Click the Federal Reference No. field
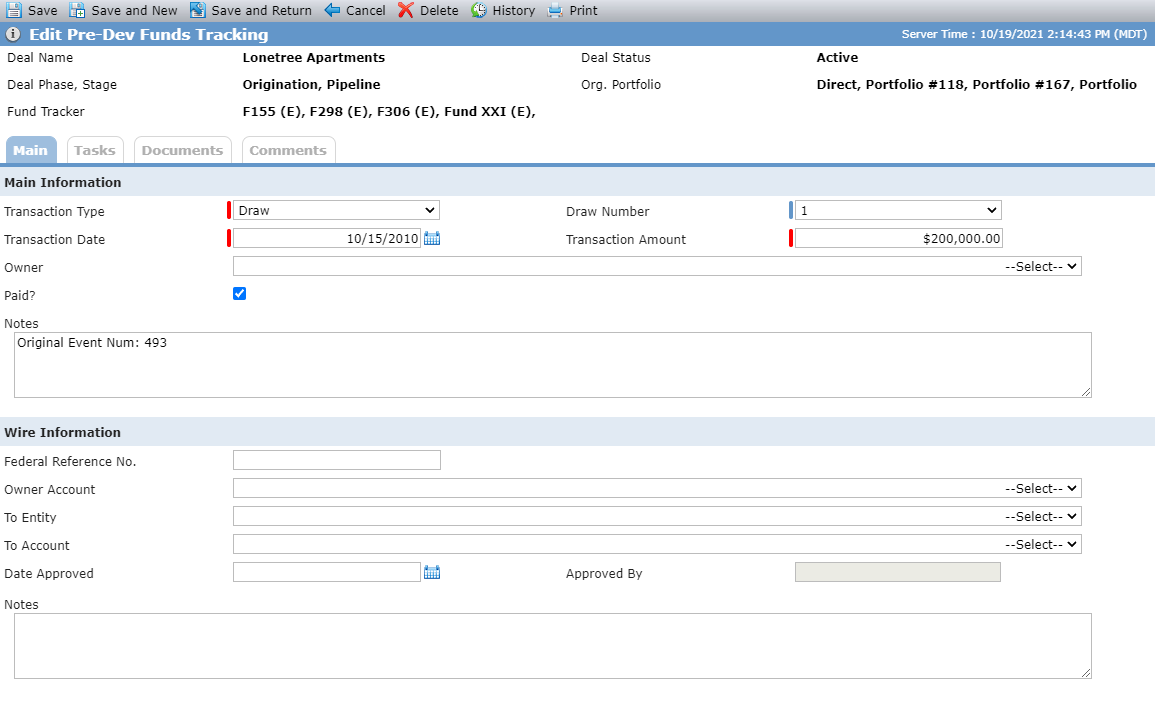Screen dimensions: 1155x701 tap(337, 460)
